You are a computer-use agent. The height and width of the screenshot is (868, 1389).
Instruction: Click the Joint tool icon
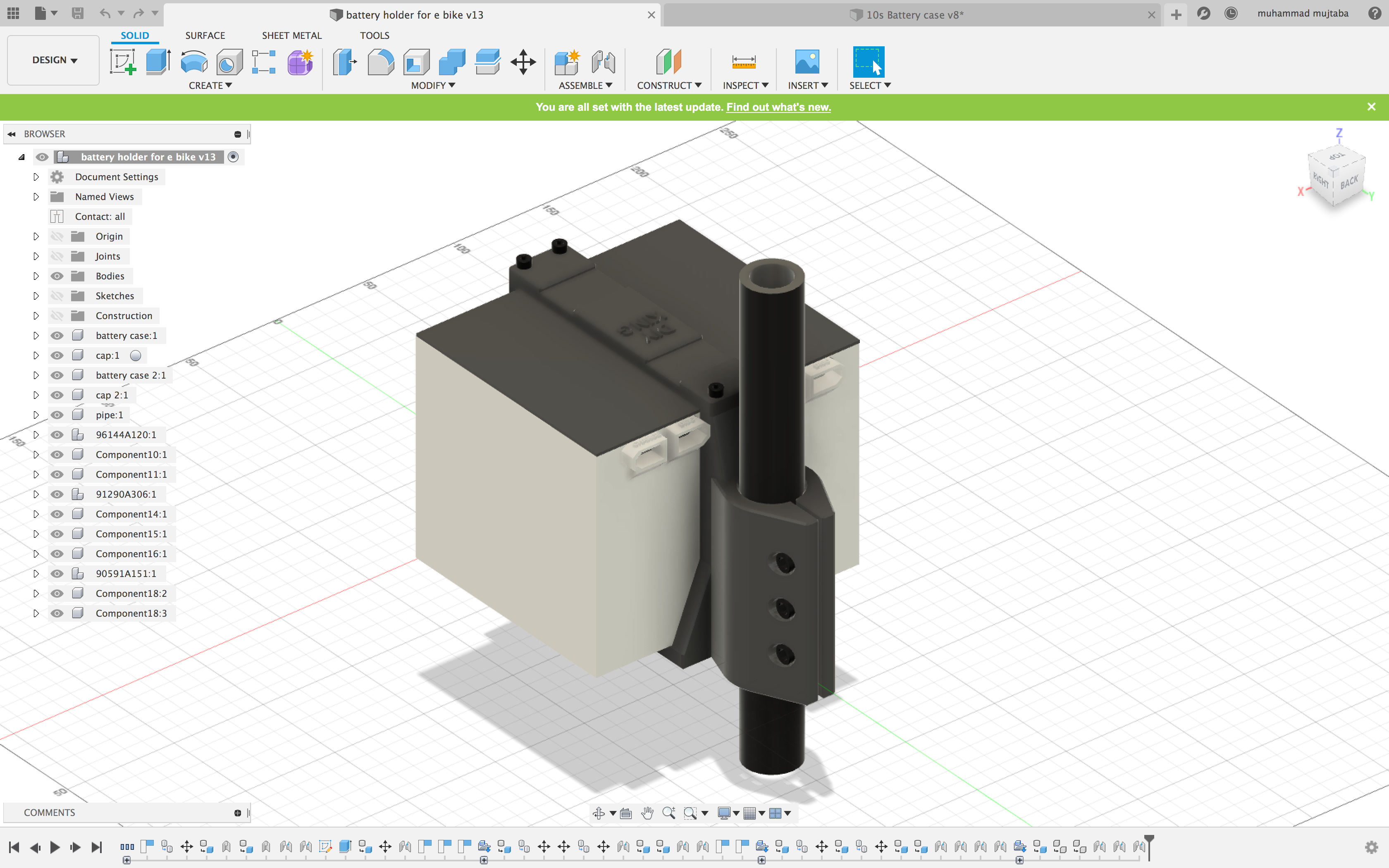coord(603,62)
